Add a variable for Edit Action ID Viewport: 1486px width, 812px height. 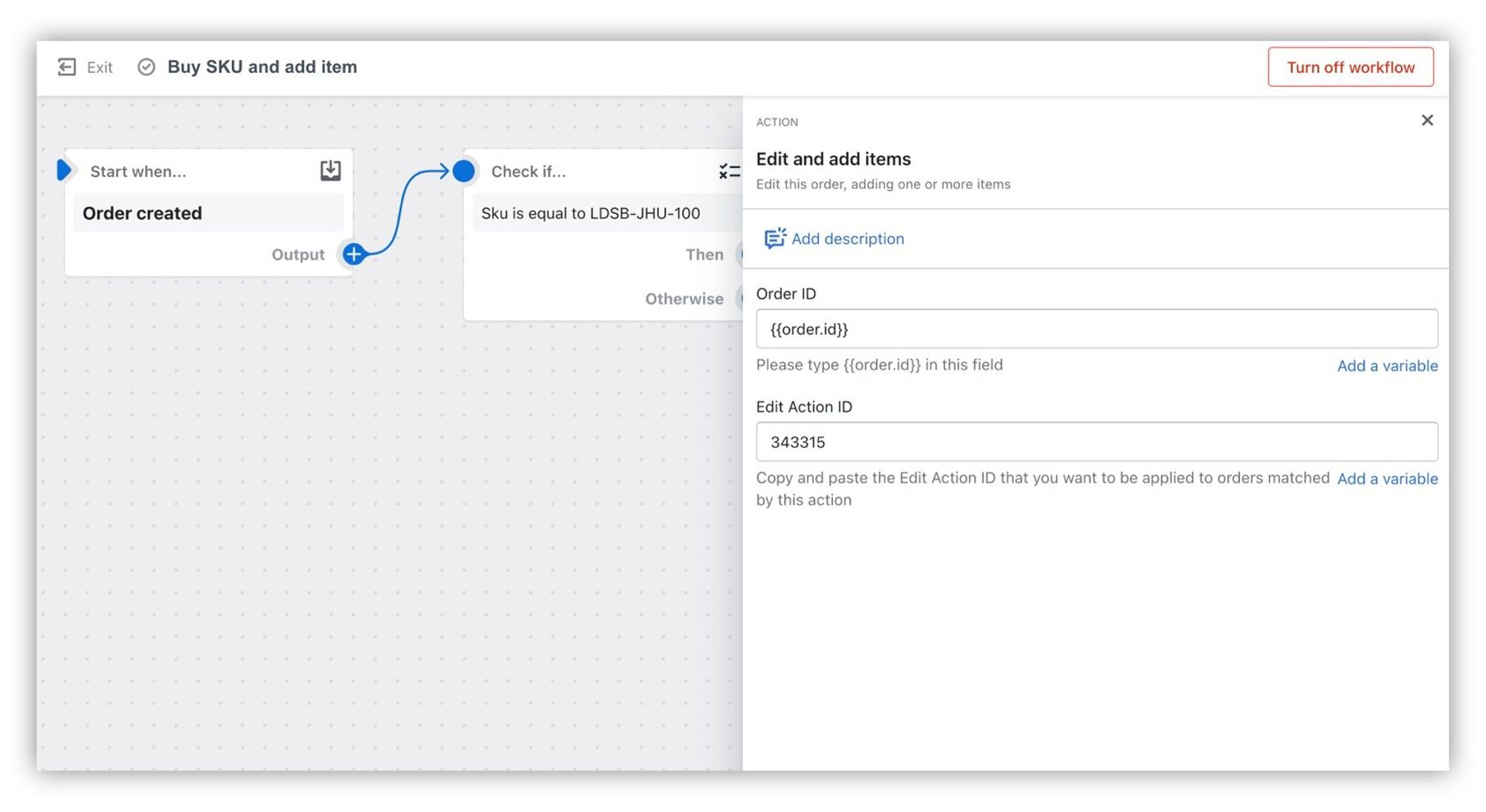(x=1386, y=478)
